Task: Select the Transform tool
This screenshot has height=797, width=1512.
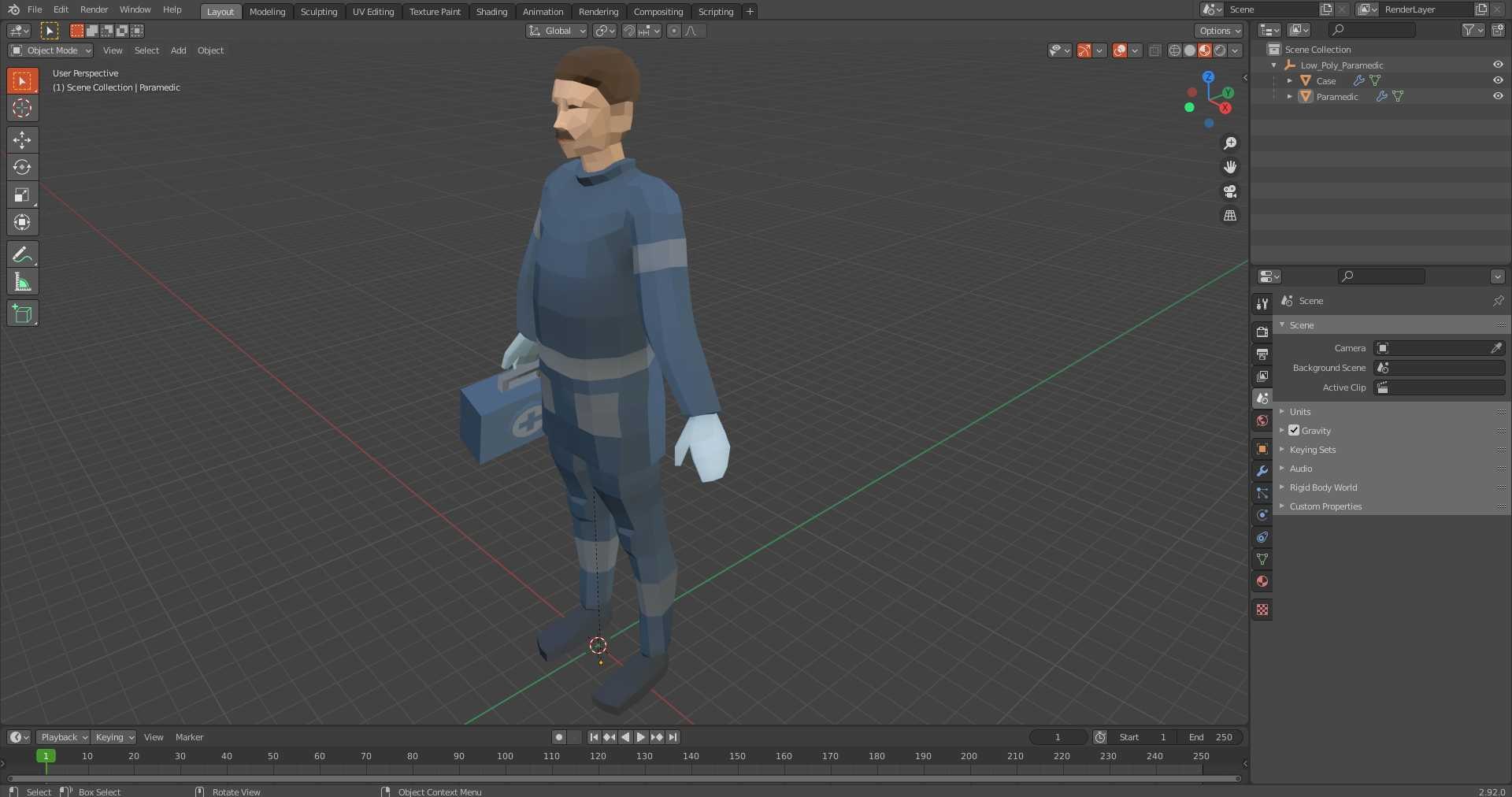Action: [22, 222]
